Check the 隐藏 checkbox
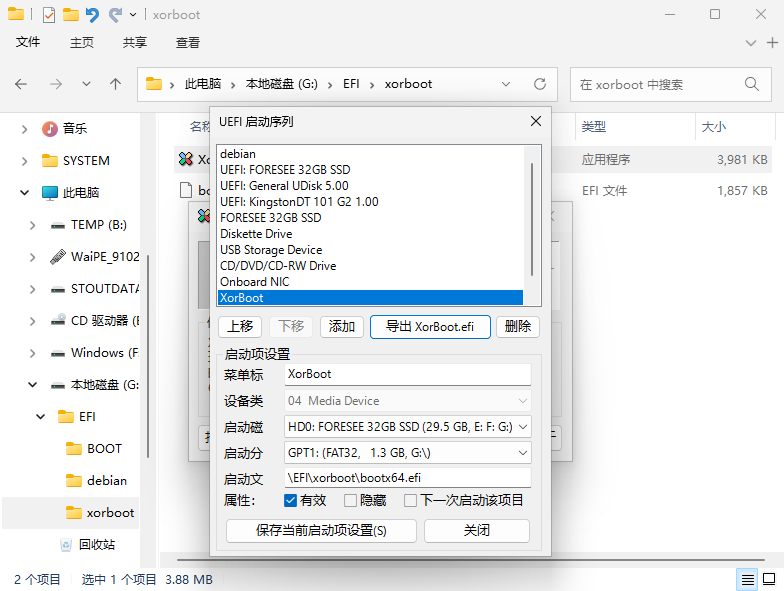 (350, 500)
